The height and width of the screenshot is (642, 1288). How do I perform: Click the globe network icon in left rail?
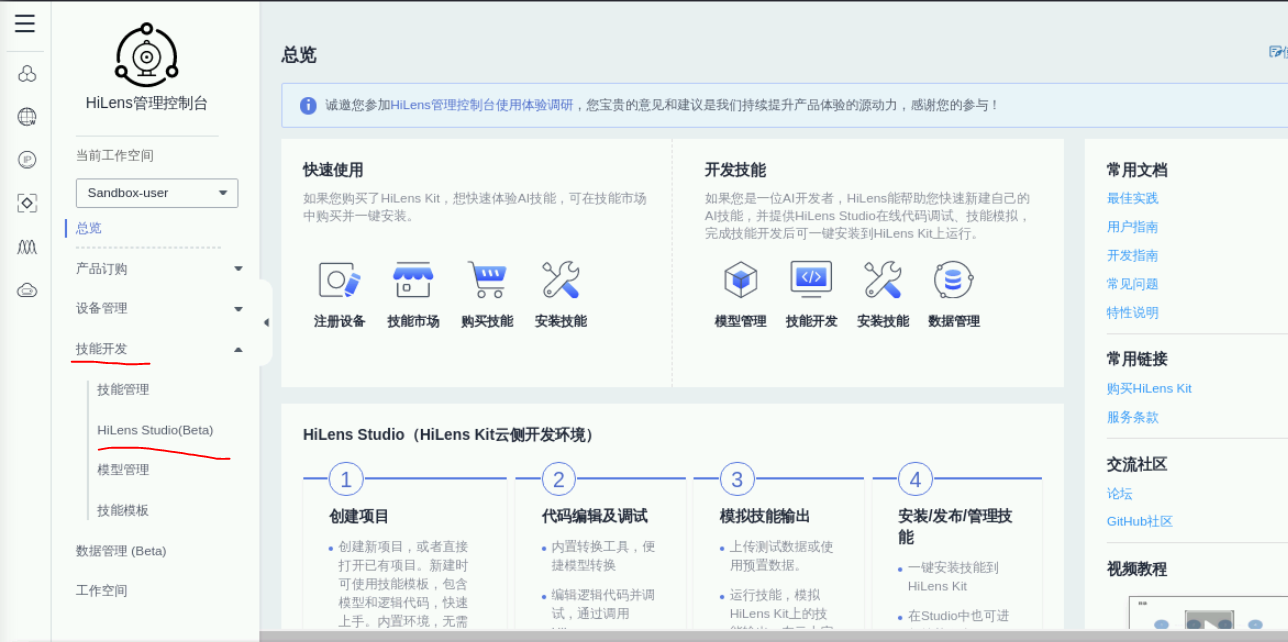click(x=27, y=117)
